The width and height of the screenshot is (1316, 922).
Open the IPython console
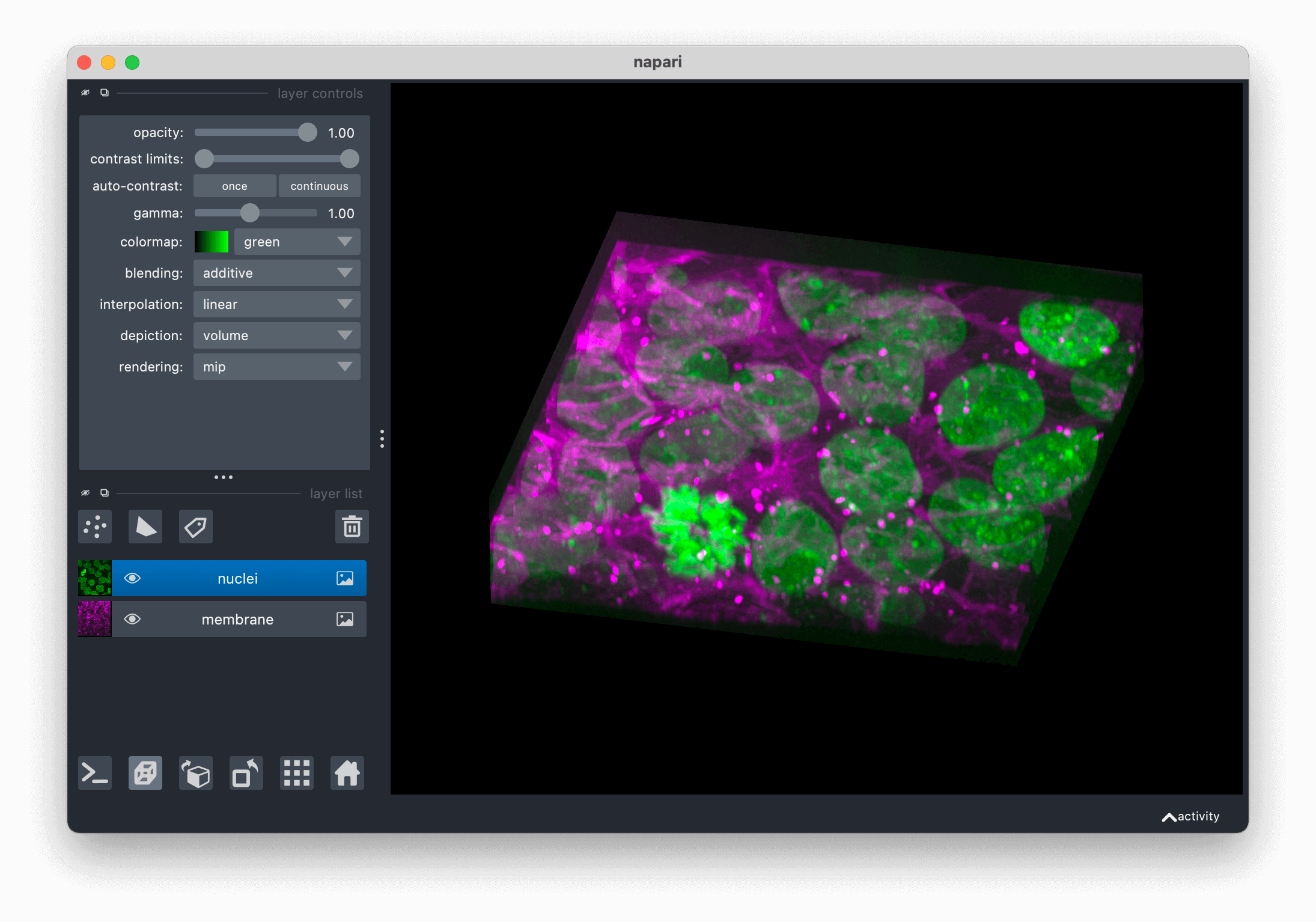[95, 773]
